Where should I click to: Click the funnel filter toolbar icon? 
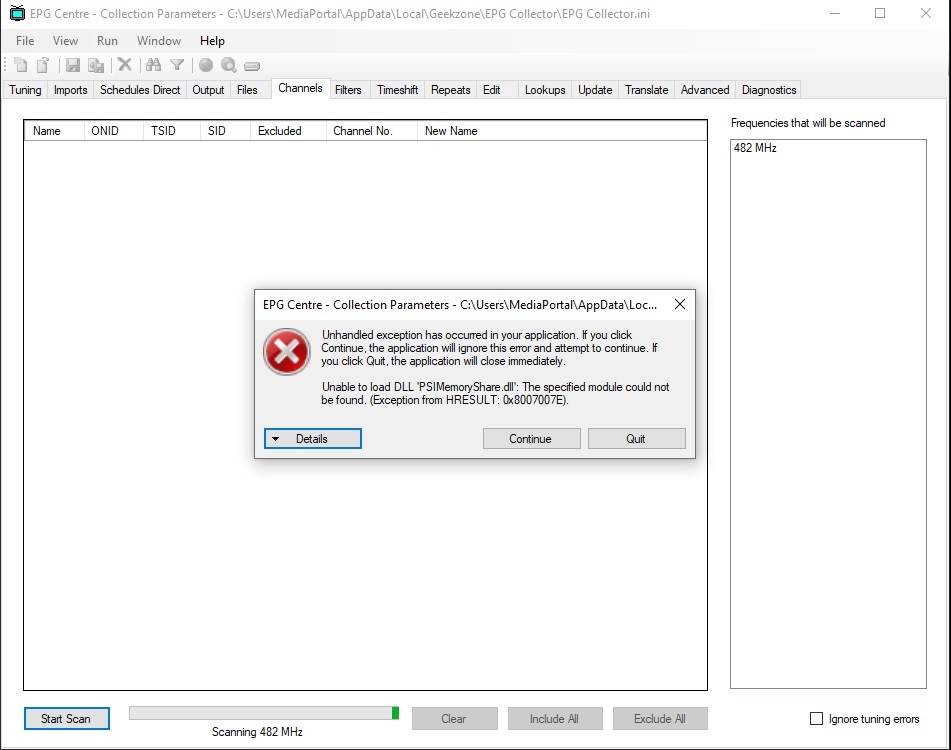click(x=177, y=65)
